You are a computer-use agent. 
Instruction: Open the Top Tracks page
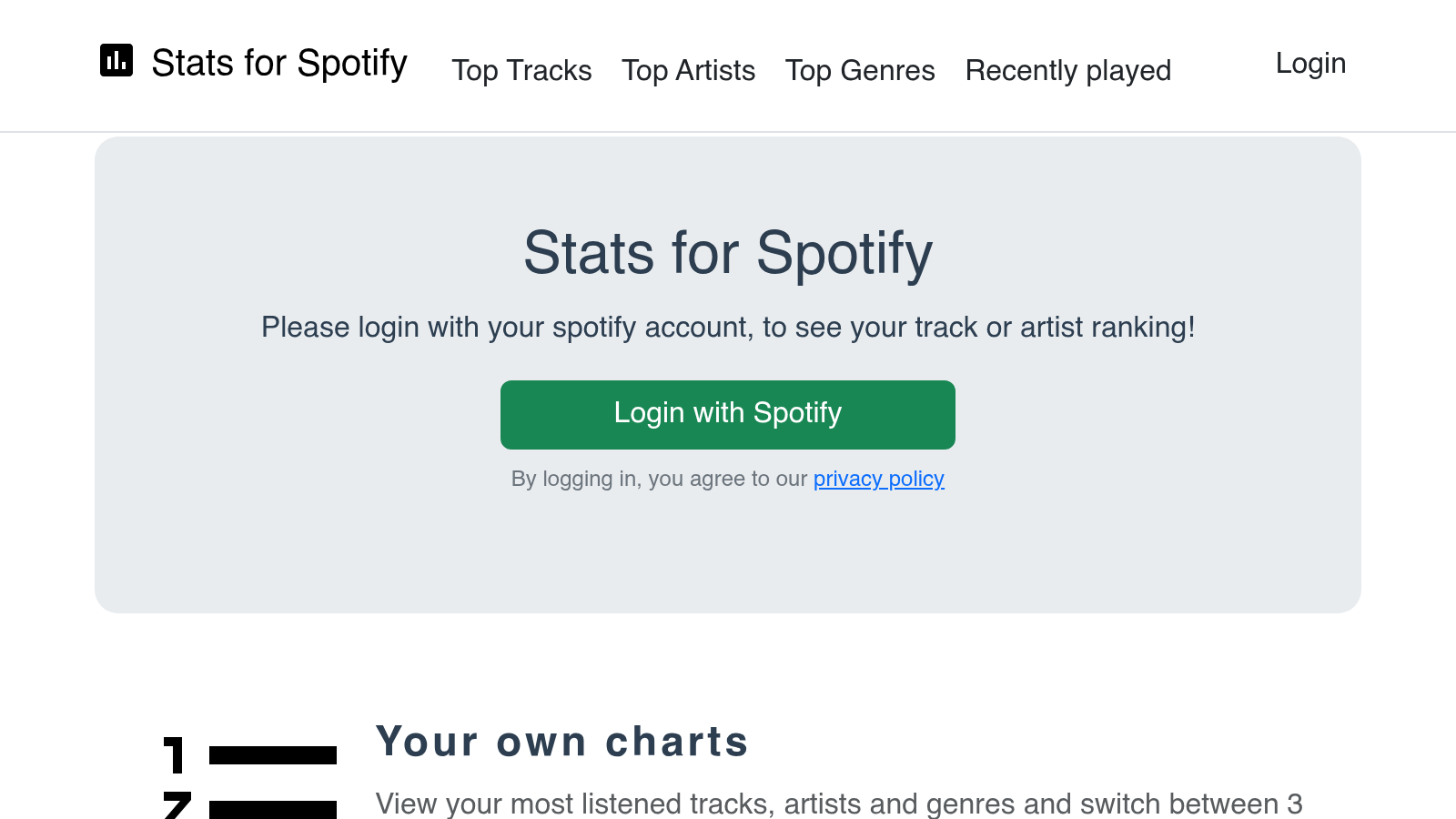pos(522,70)
